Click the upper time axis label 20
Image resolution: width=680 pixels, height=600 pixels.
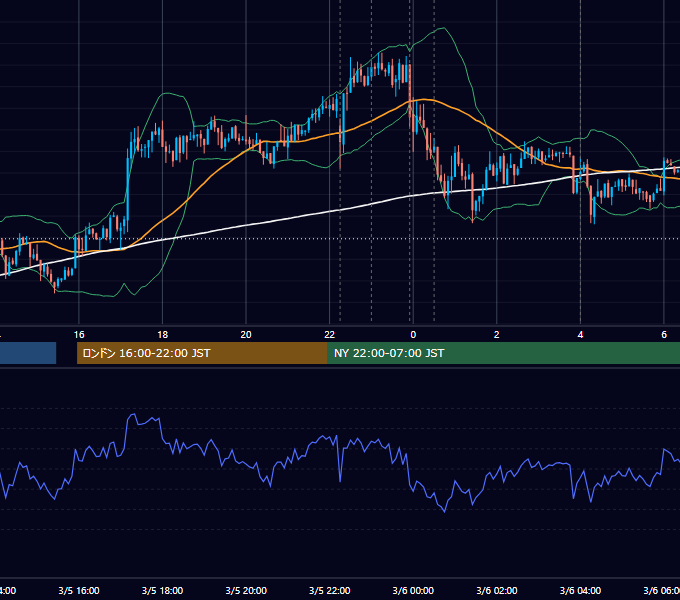tap(246, 335)
